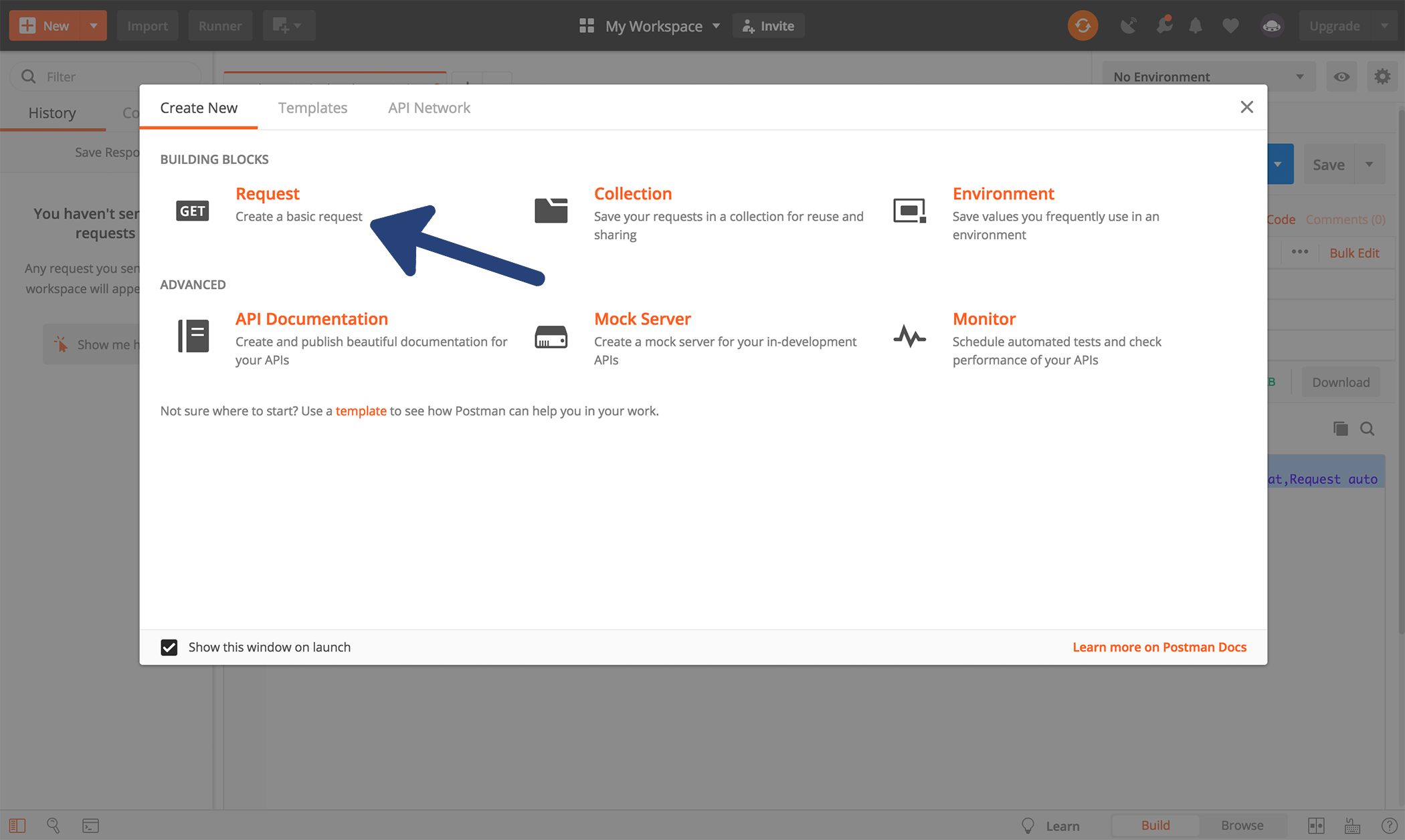Switch to the API Network tab

point(429,108)
